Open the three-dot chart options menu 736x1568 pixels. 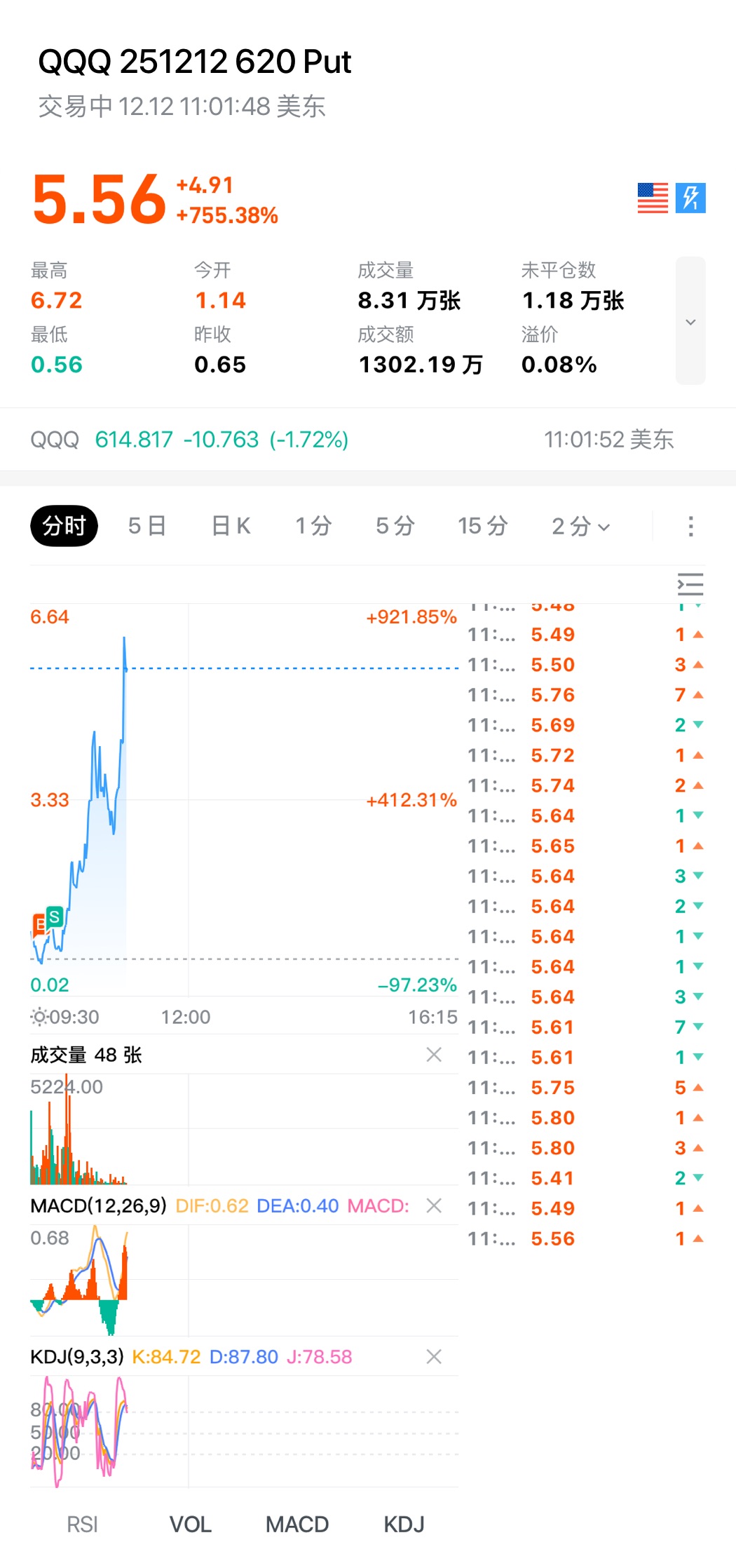click(x=690, y=526)
